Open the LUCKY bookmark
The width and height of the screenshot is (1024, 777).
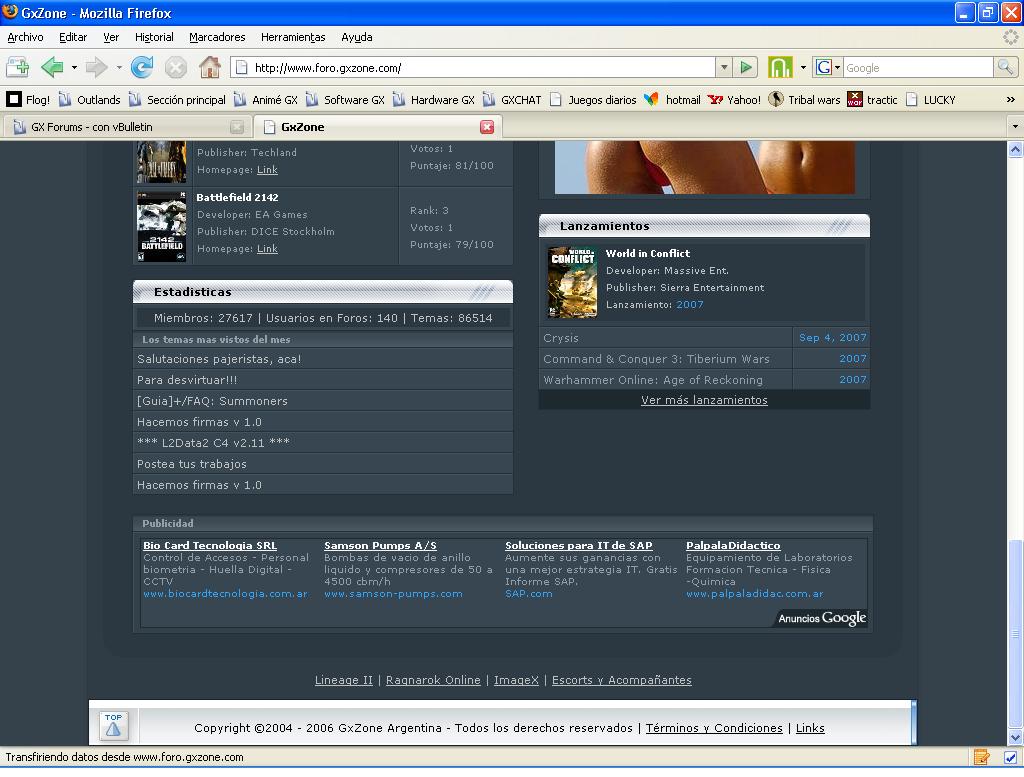[931, 100]
